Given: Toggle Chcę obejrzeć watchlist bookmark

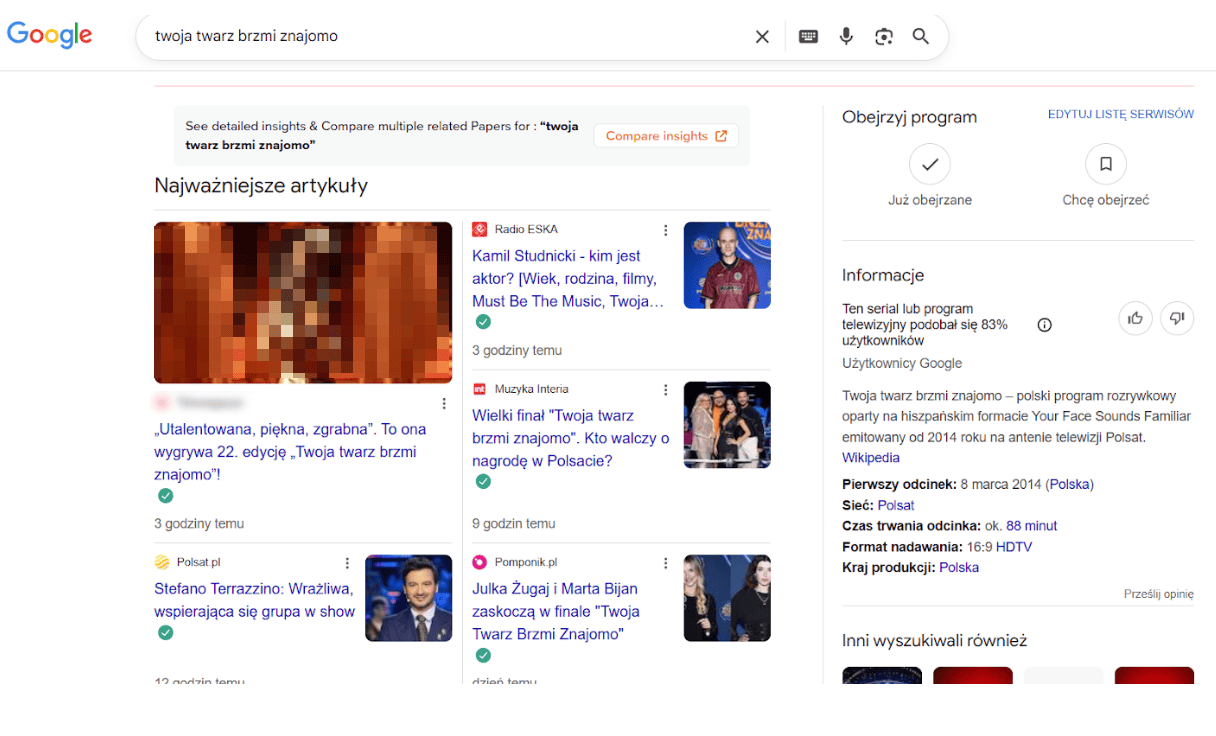Looking at the screenshot, I should [x=1105, y=165].
